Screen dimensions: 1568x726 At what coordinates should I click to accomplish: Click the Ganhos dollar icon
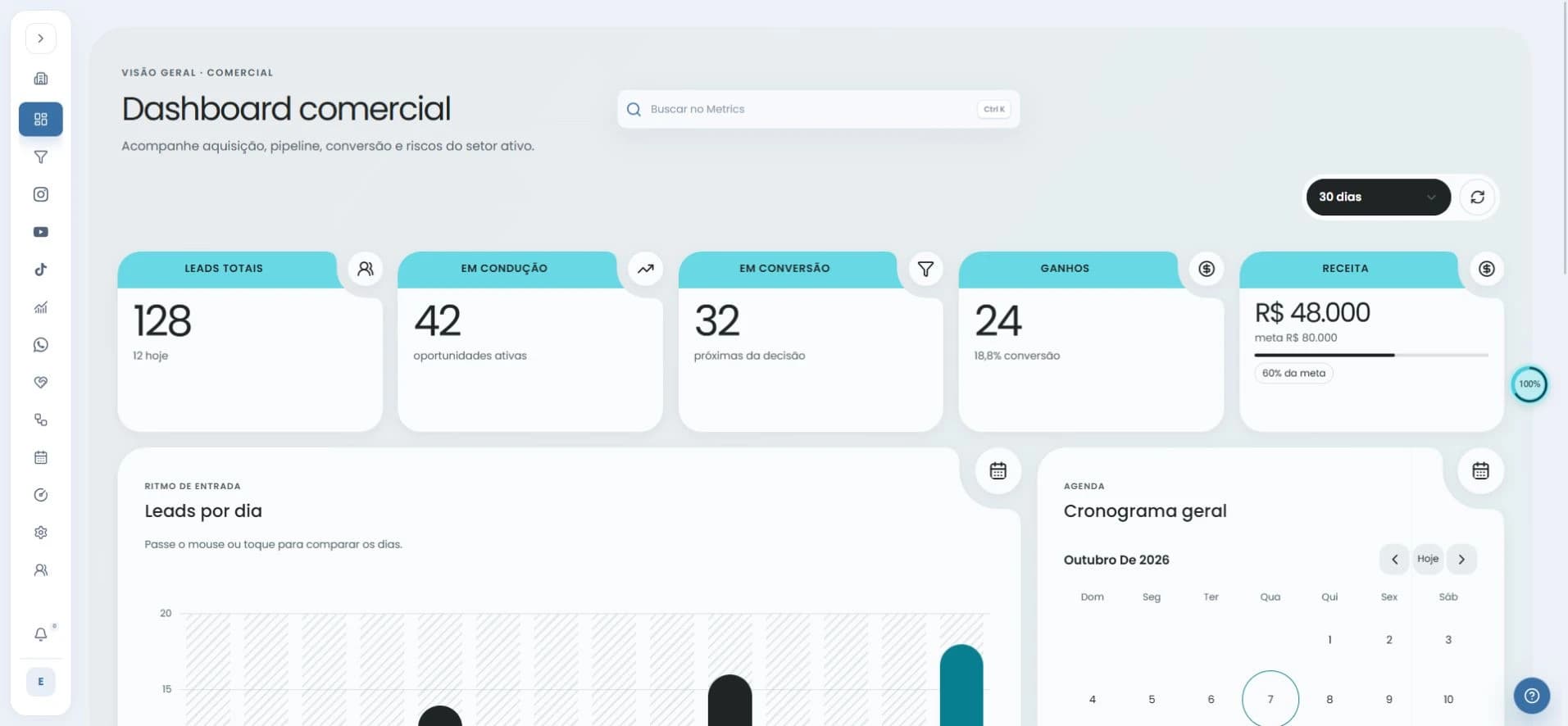1207,269
